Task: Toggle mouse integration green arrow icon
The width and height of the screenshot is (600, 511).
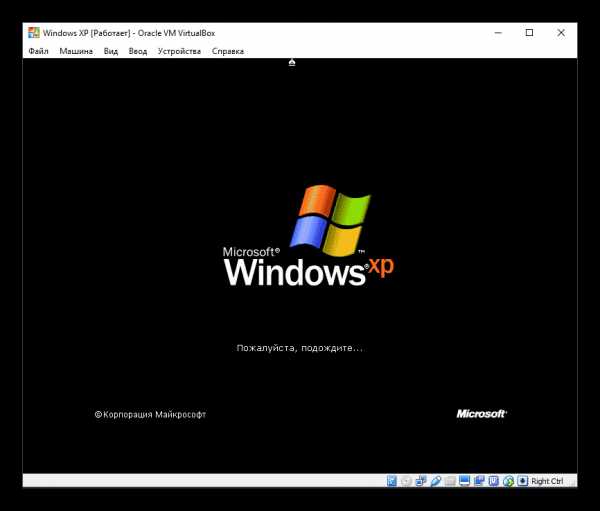Action: [508, 481]
